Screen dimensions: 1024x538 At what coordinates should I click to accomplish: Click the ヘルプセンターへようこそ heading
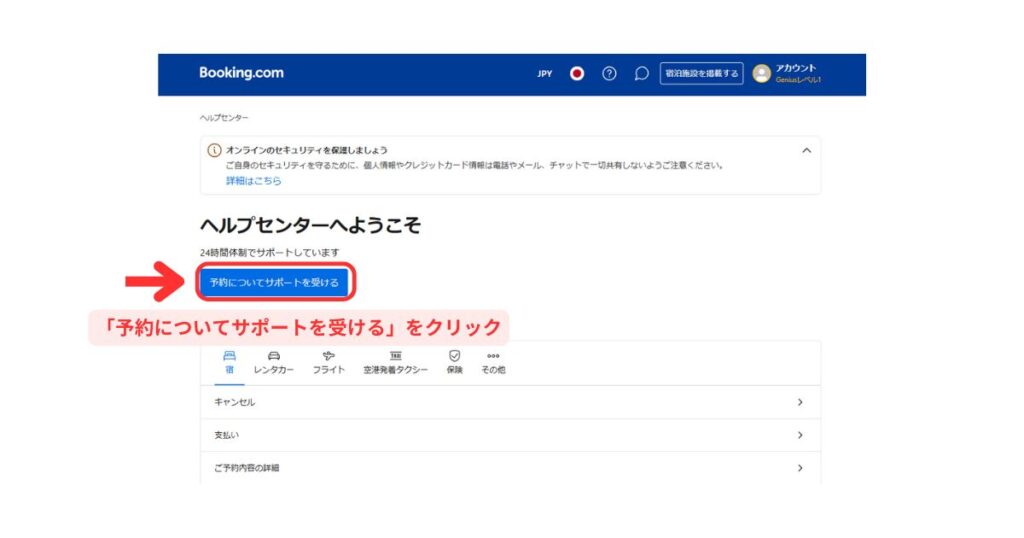(x=310, y=225)
